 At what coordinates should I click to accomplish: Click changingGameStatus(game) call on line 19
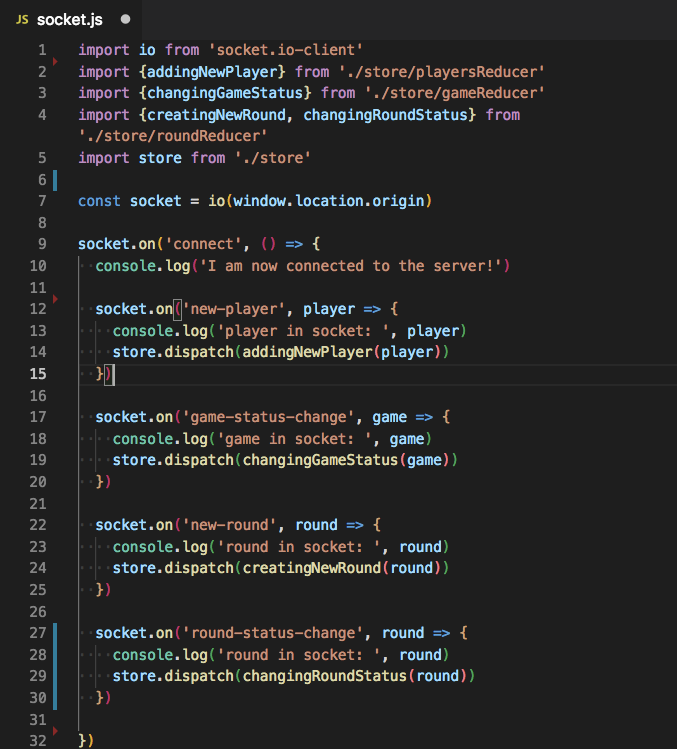[346, 460]
